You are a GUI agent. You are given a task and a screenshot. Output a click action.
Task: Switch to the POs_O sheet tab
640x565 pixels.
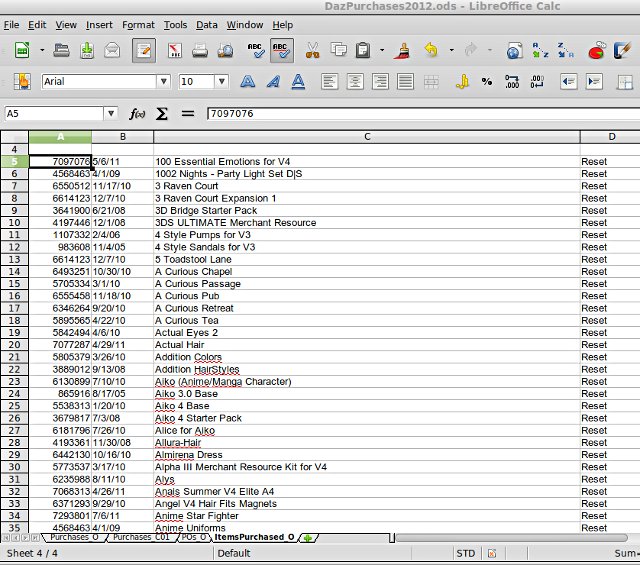(x=194, y=537)
